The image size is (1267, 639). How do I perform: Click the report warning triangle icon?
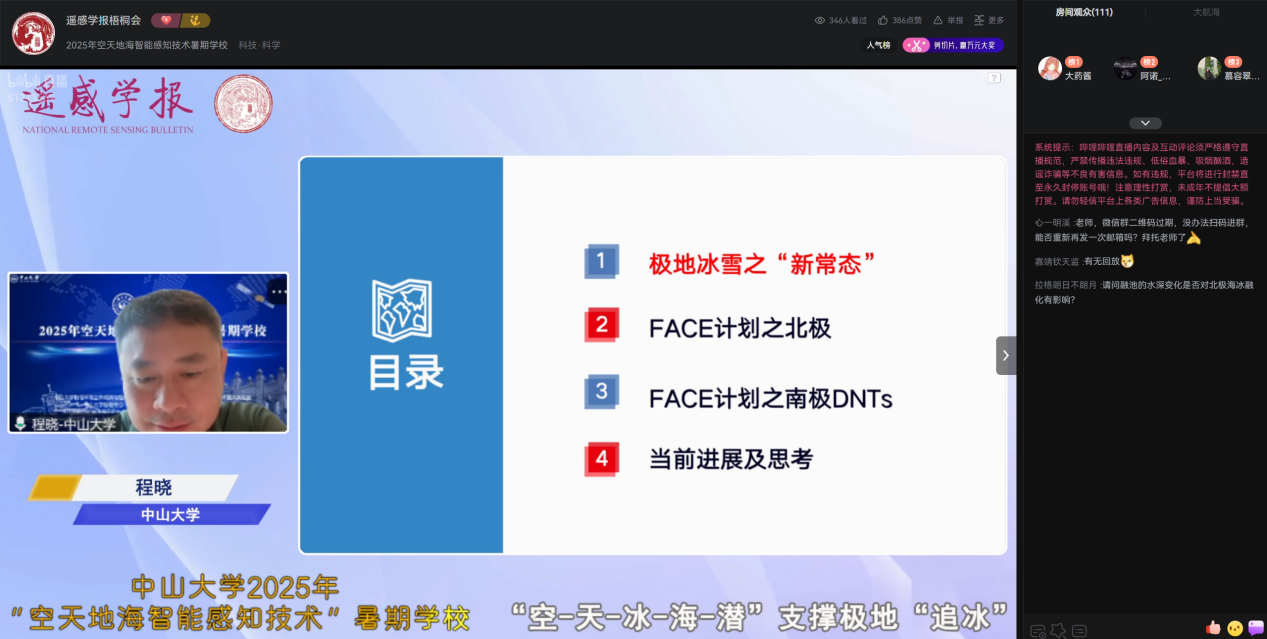click(x=937, y=20)
